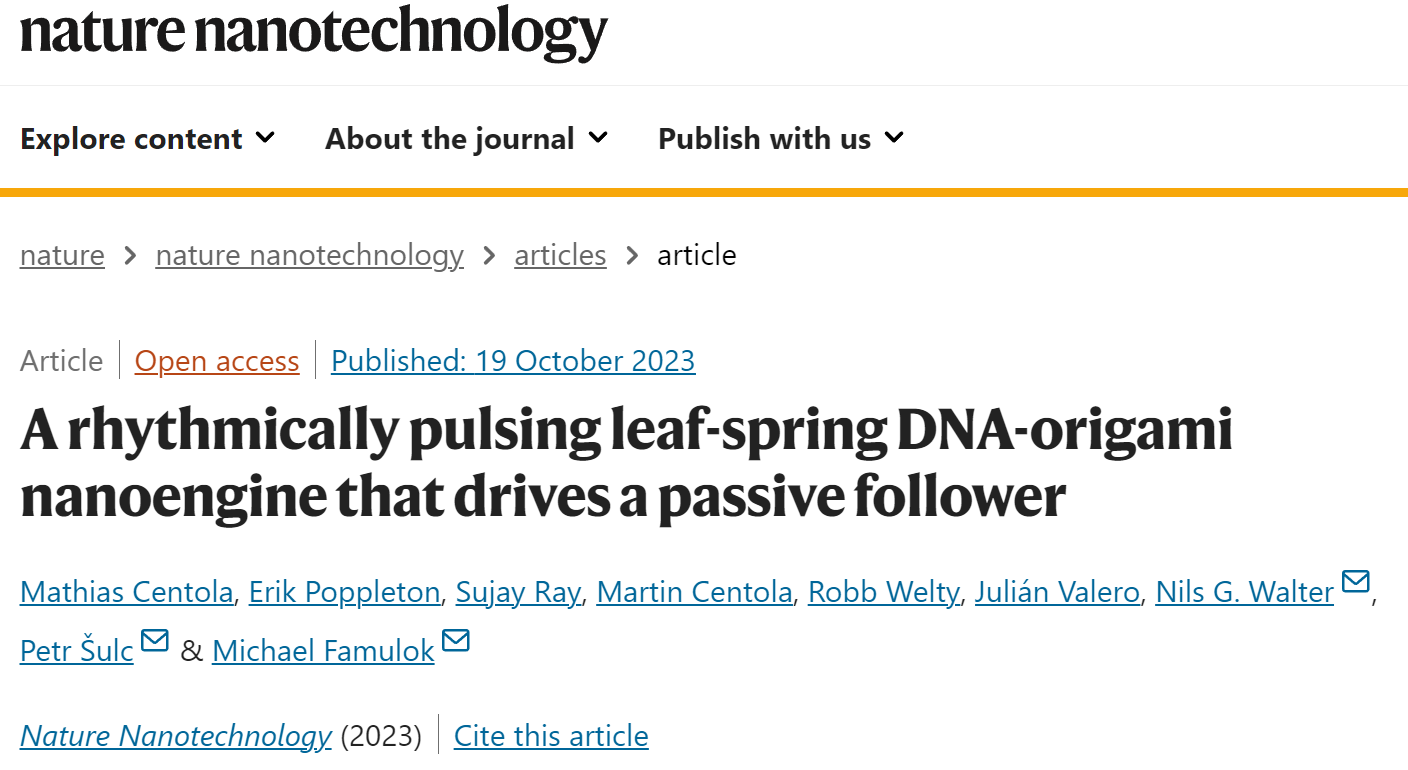Navigate to the articles breadcrumb
The width and height of the screenshot is (1408, 770).
[560, 255]
